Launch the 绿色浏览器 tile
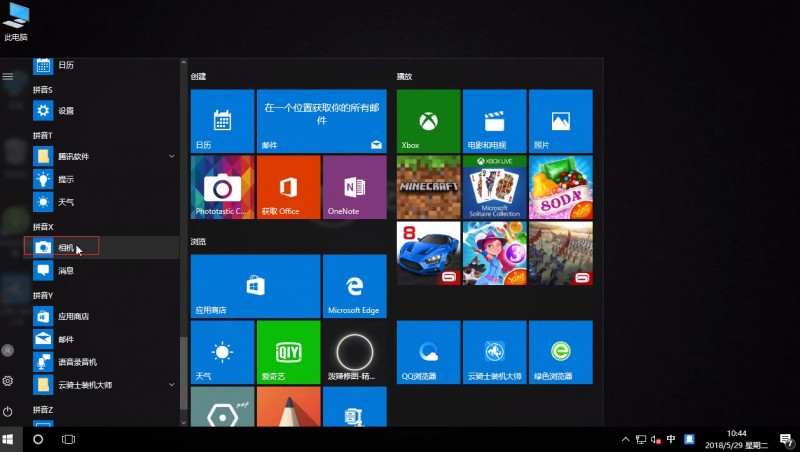Screen dimensions: 800x452 point(561,352)
